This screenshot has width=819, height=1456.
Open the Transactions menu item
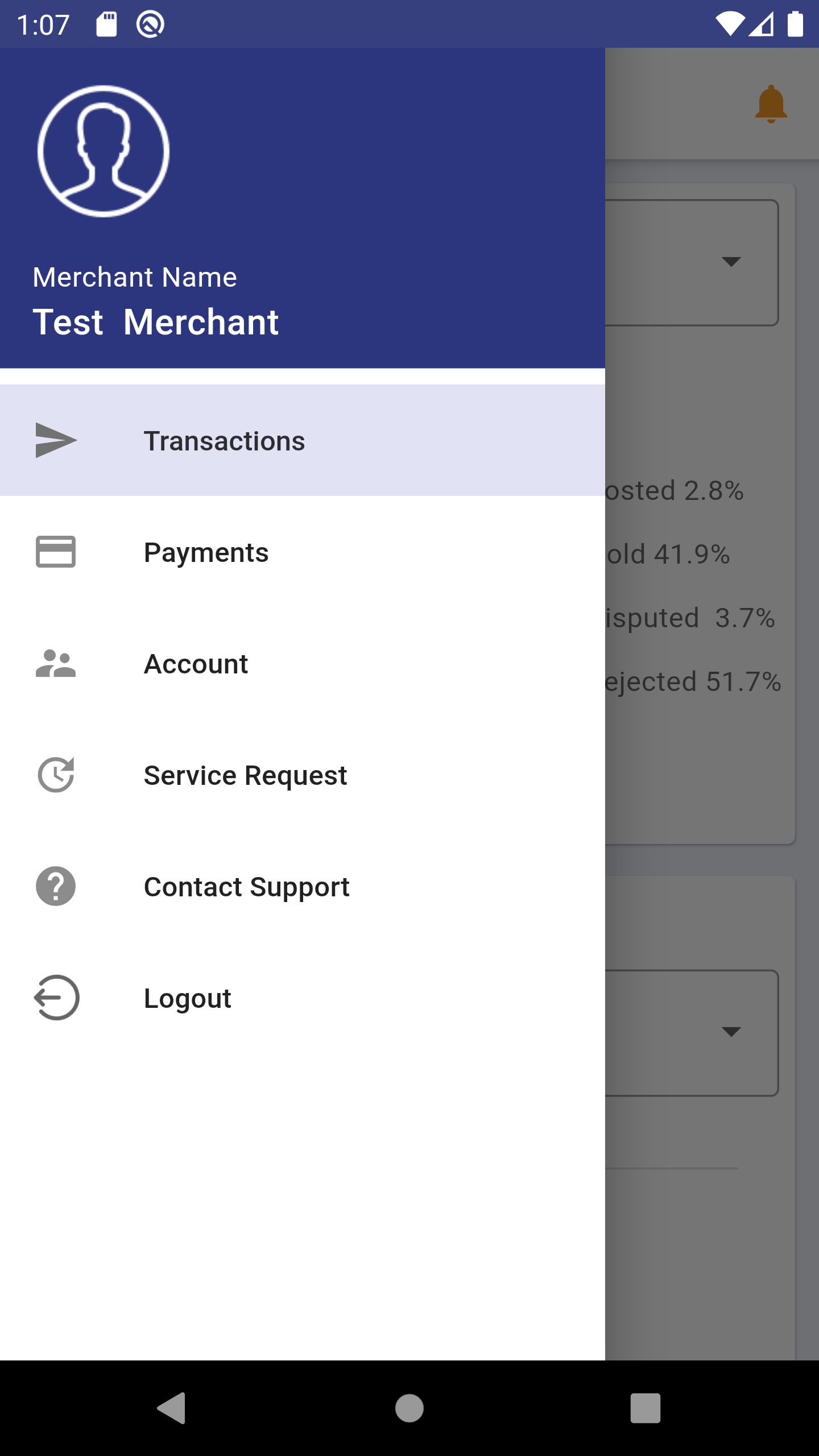(303, 440)
